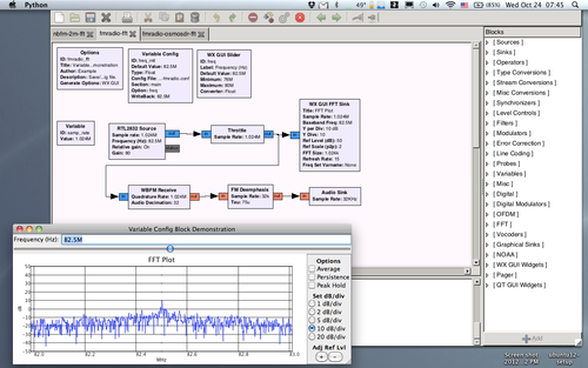Expand the Modulators block category

[x=487, y=134]
